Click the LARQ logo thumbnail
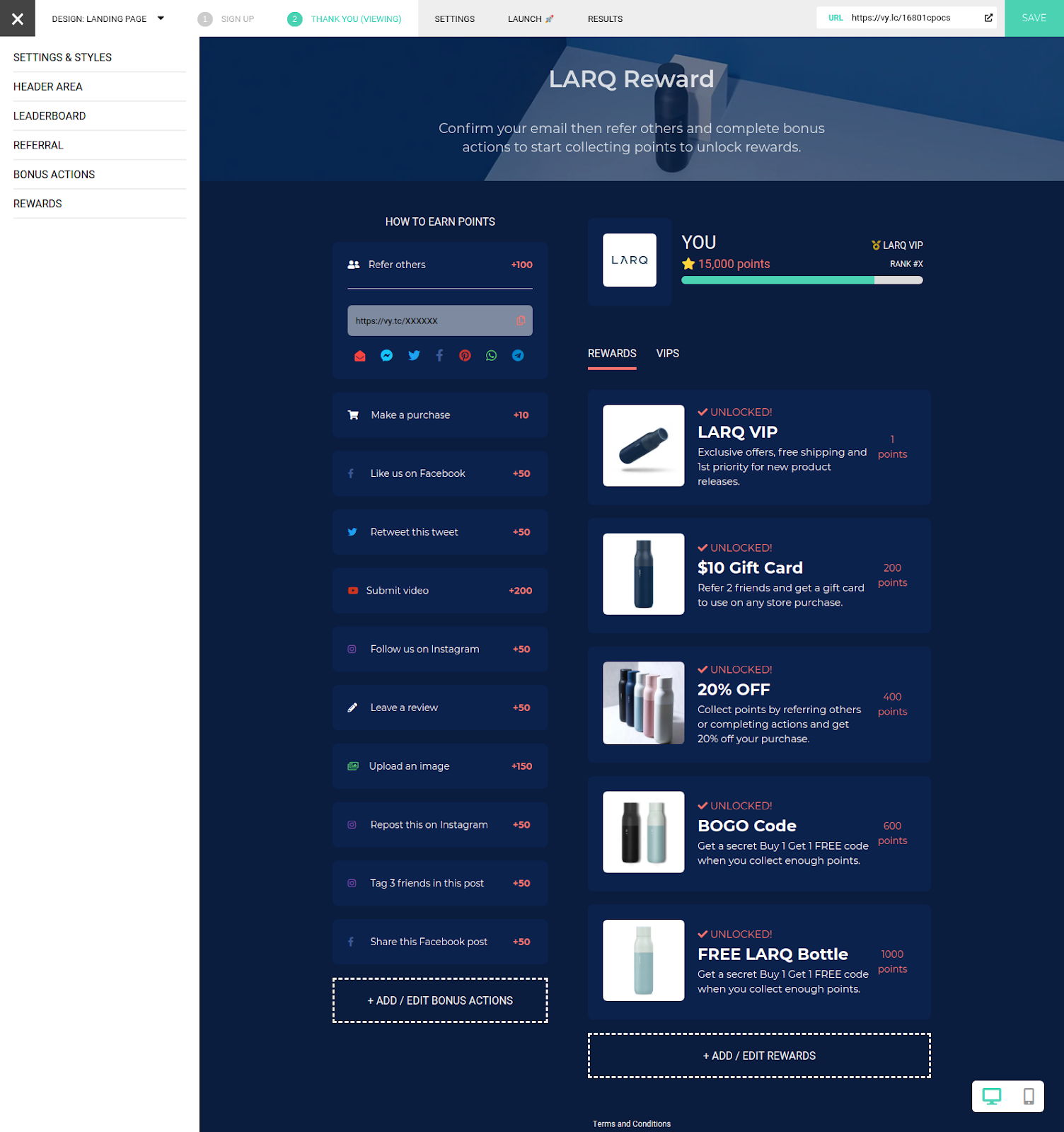Screen dimensions: 1064x1132 coord(630,260)
